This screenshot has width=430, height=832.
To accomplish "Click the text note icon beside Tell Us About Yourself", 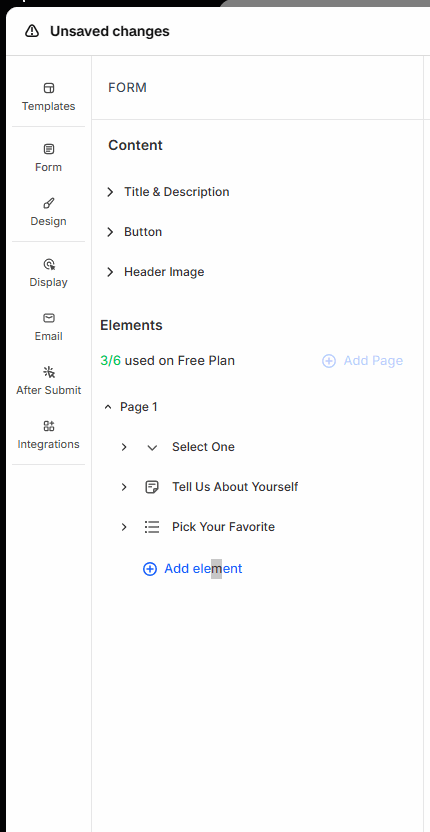I will coord(152,487).
